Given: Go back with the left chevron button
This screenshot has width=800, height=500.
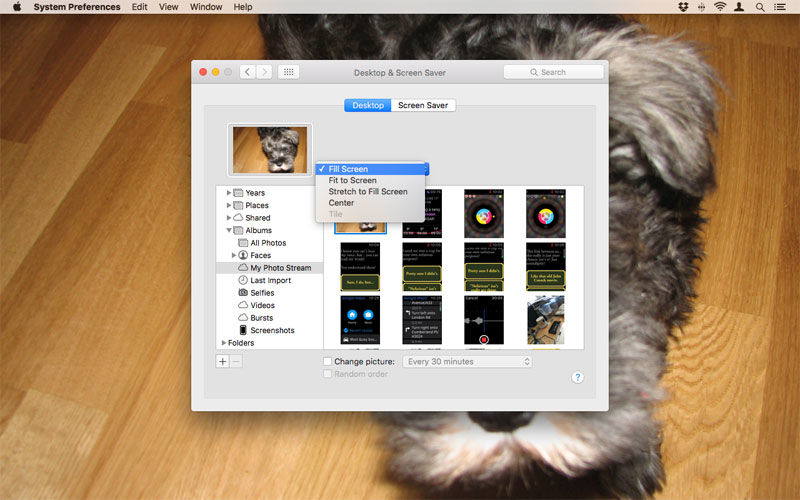Looking at the screenshot, I should 247,72.
